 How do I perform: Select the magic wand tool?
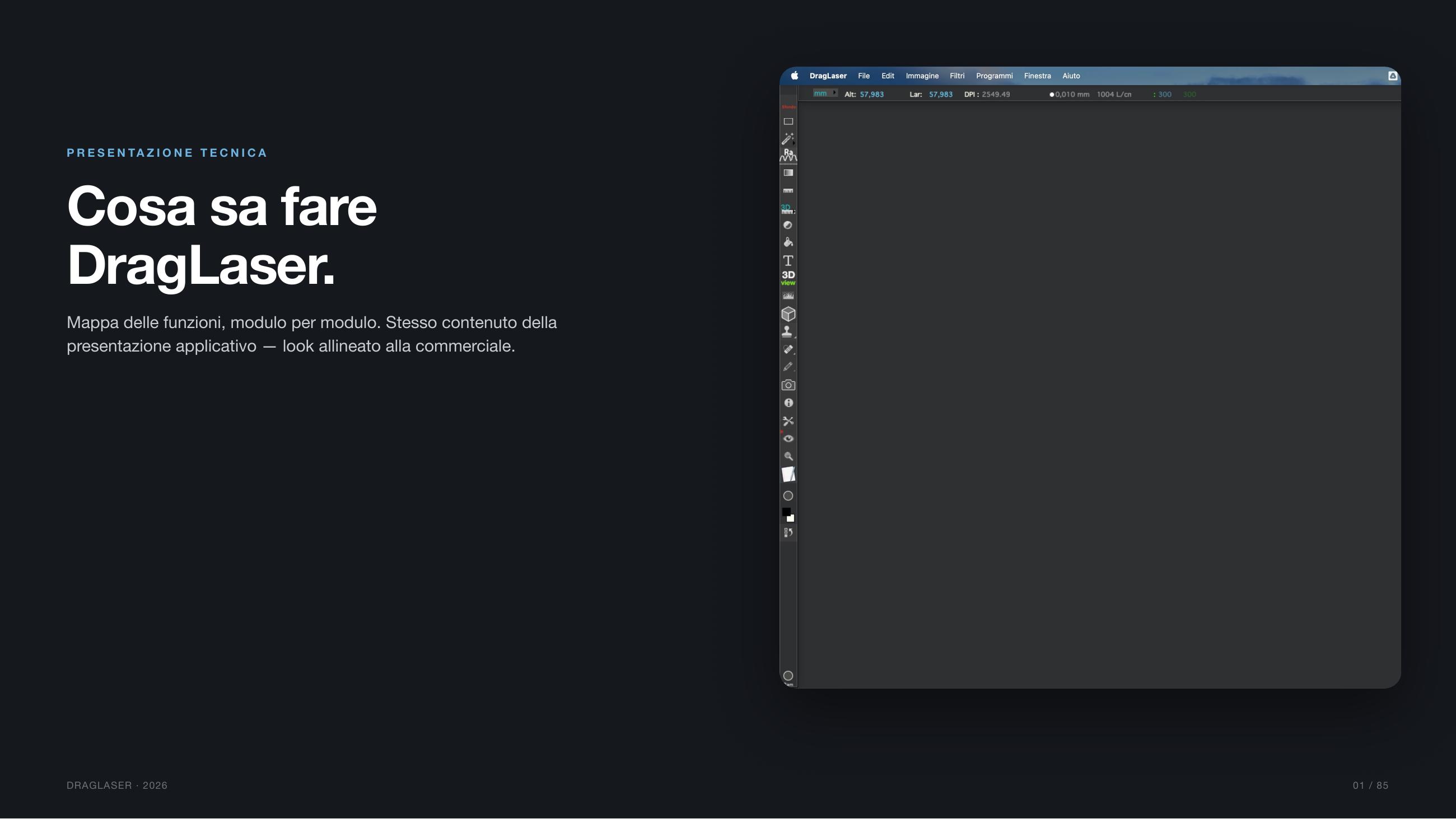788,138
